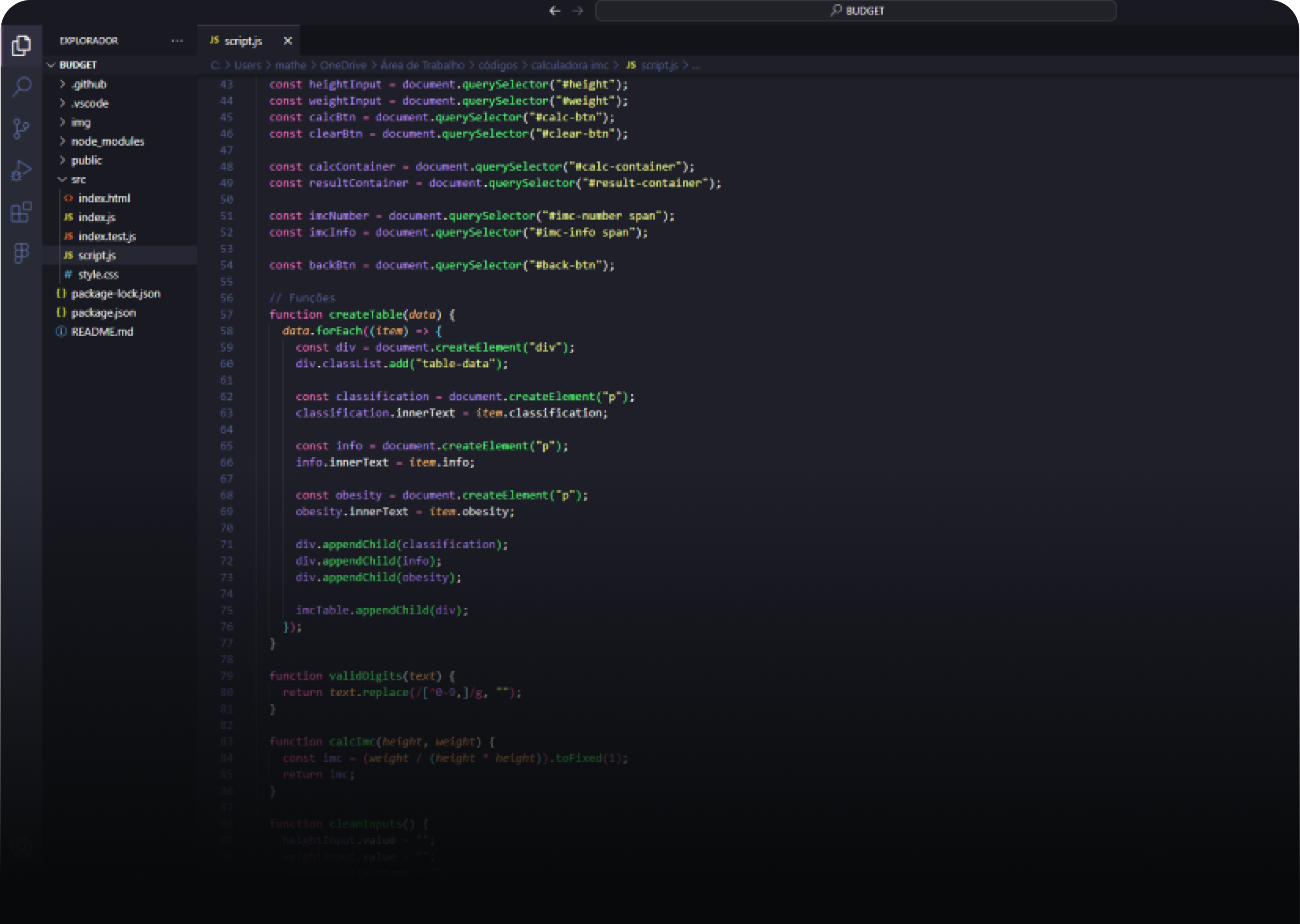The image size is (1300, 924).
Task: Open Explorer more actions via the ellipsis
Action: pos(176,41)
